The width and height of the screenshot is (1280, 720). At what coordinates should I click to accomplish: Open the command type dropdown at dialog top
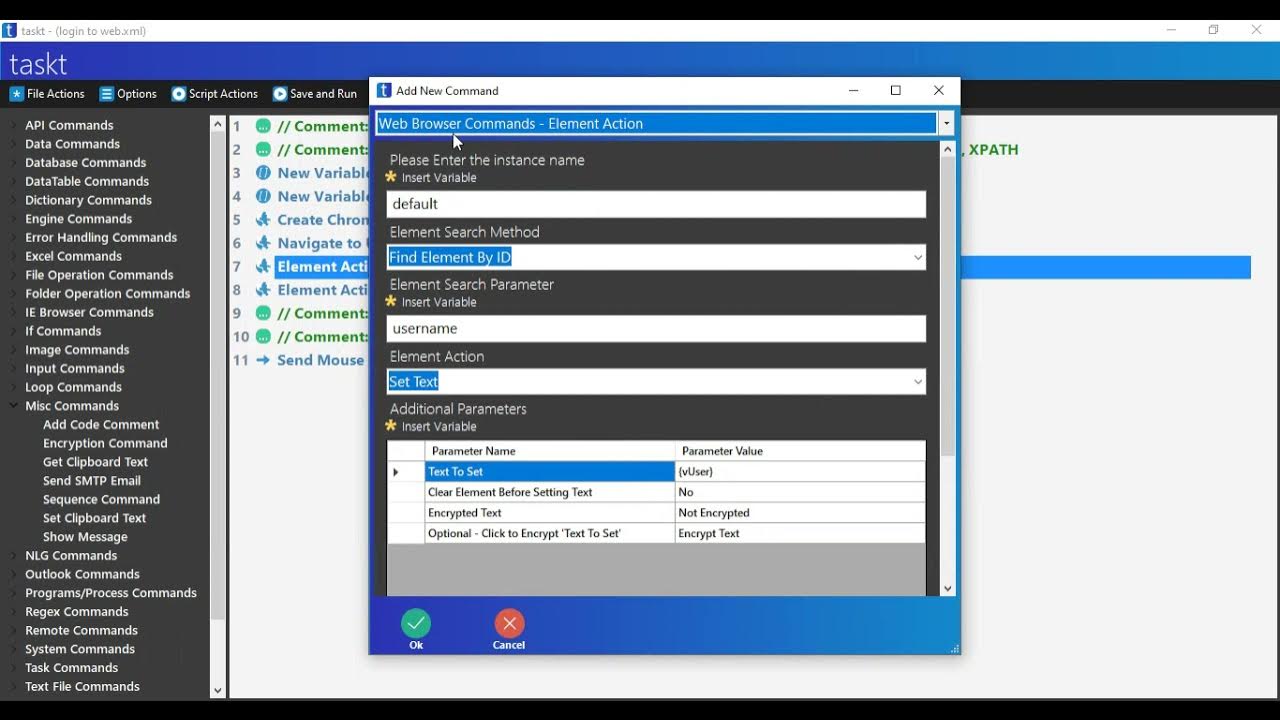coord(946,124)
